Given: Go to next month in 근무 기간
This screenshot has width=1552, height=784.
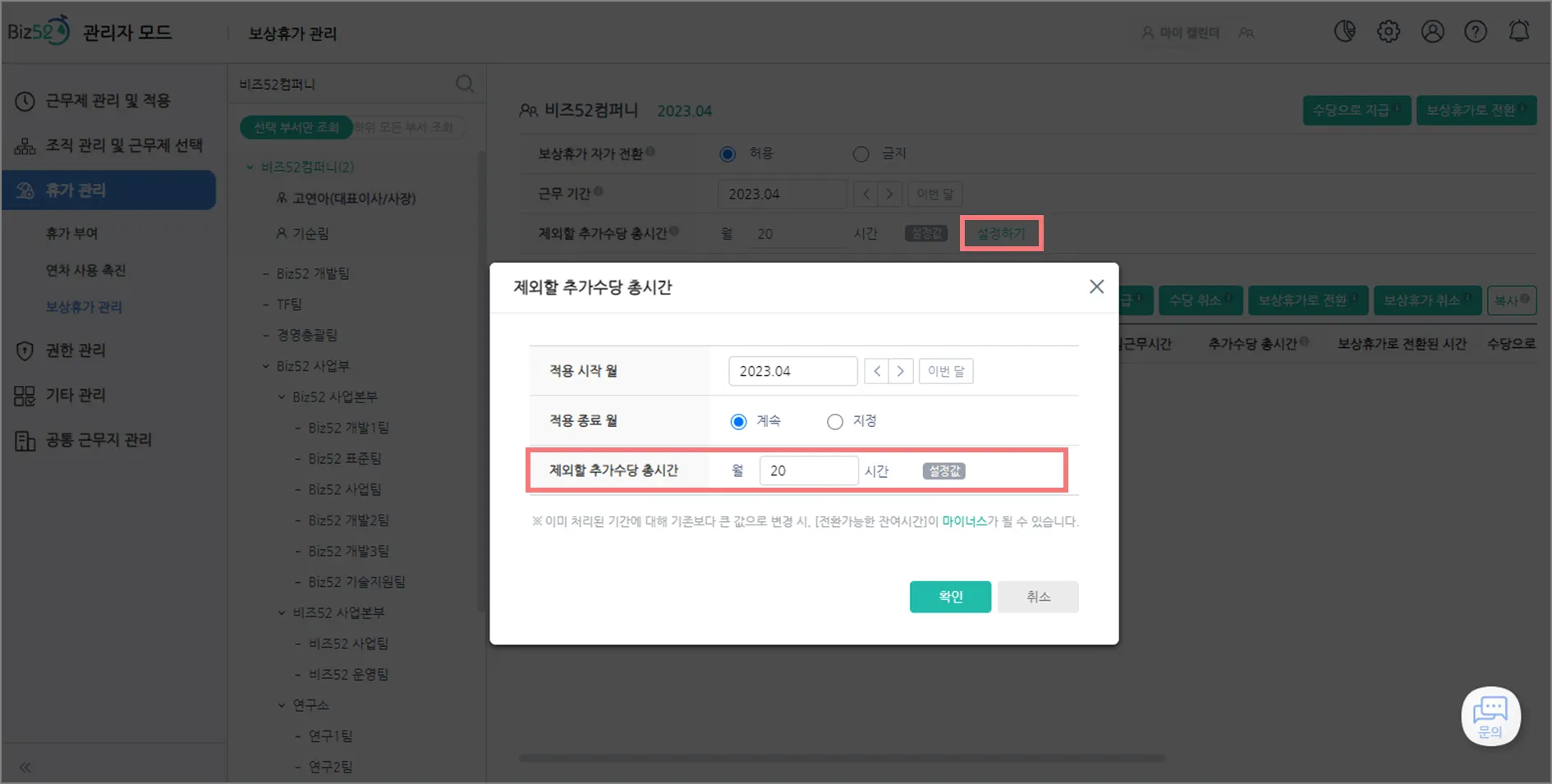Looking at the screenshot, I should (890, 195).
